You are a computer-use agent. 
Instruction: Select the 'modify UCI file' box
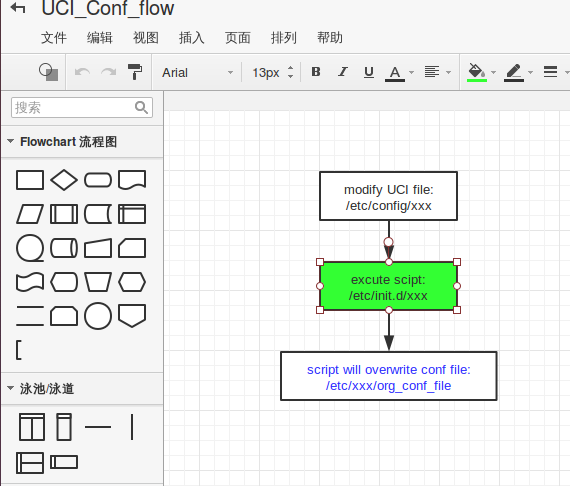388,196
